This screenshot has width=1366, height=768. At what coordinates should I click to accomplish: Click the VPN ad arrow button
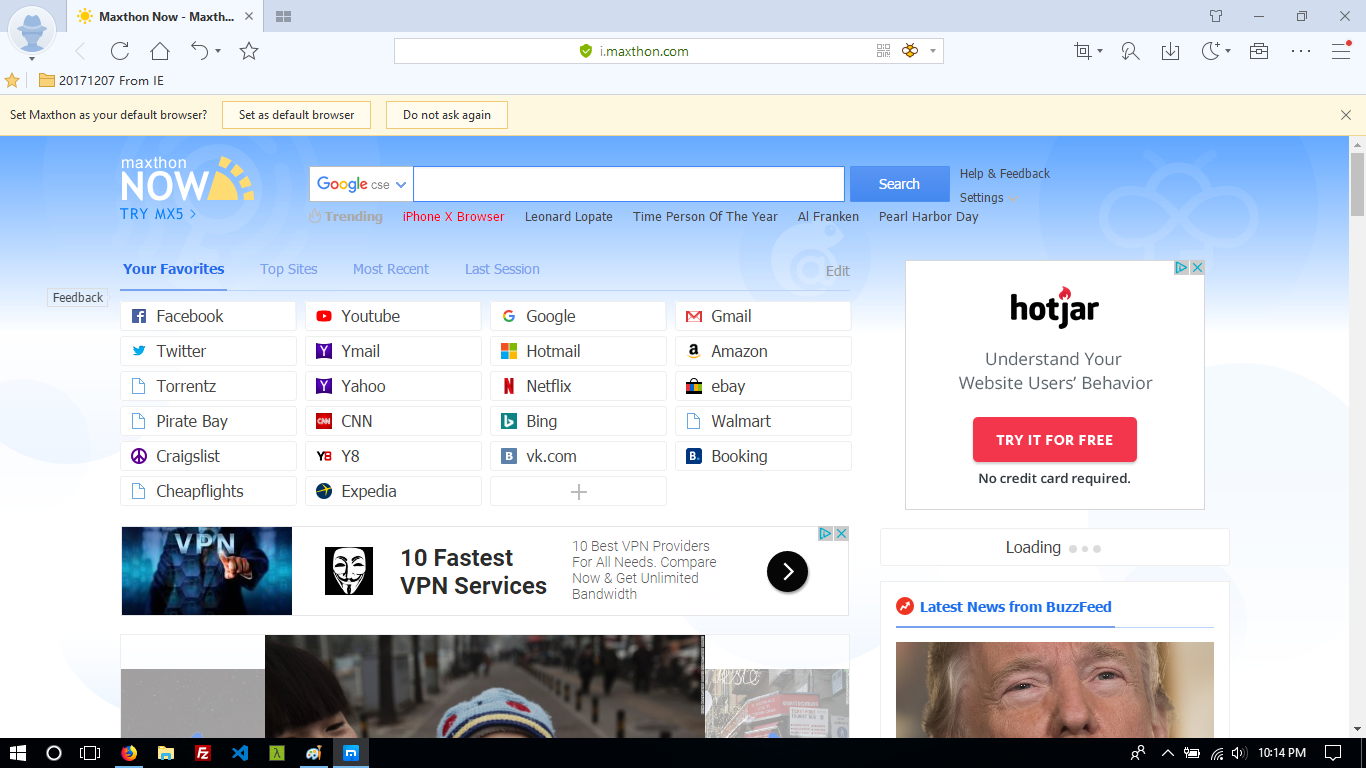click(x=787, y=571)
